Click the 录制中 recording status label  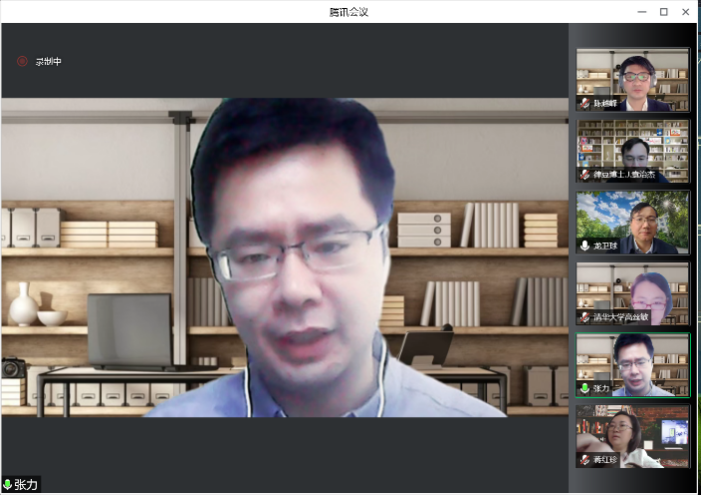pyautogui.click(x=49, y=62)
